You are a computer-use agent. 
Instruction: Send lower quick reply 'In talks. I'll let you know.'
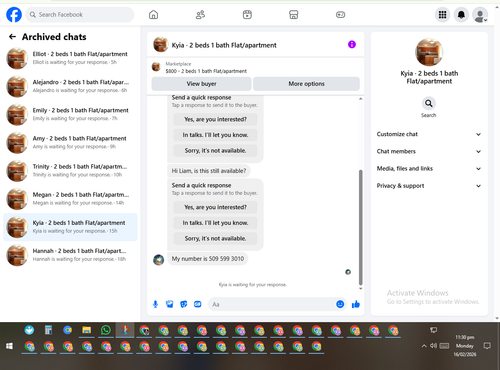click(215, 223)
